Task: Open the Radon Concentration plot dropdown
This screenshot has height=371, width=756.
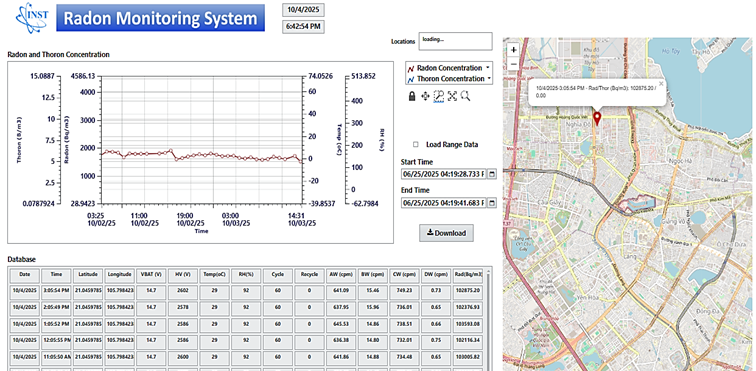Action: click(488, 68)
